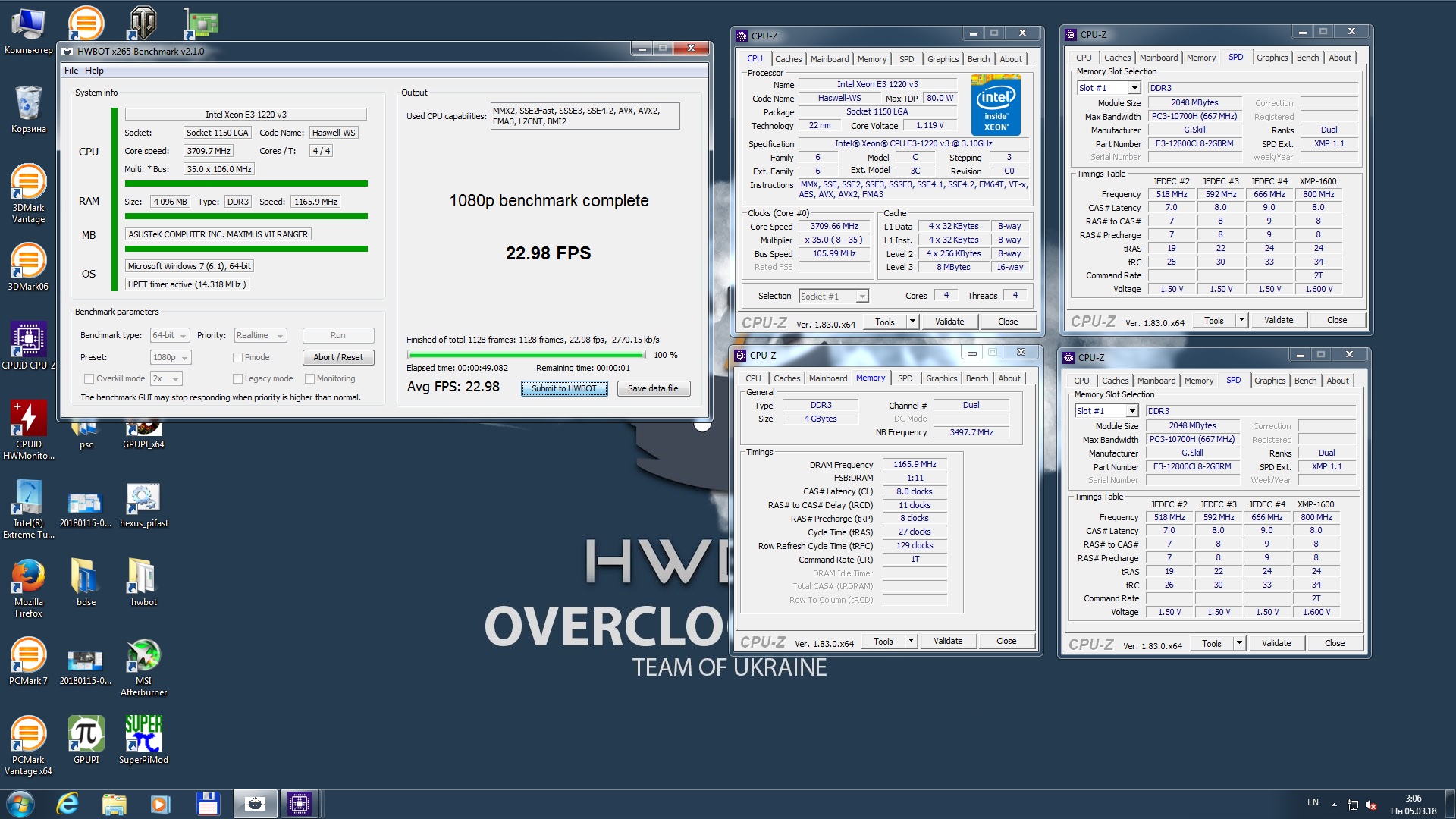Select Graphics tab in Memory window

point(941,378)
